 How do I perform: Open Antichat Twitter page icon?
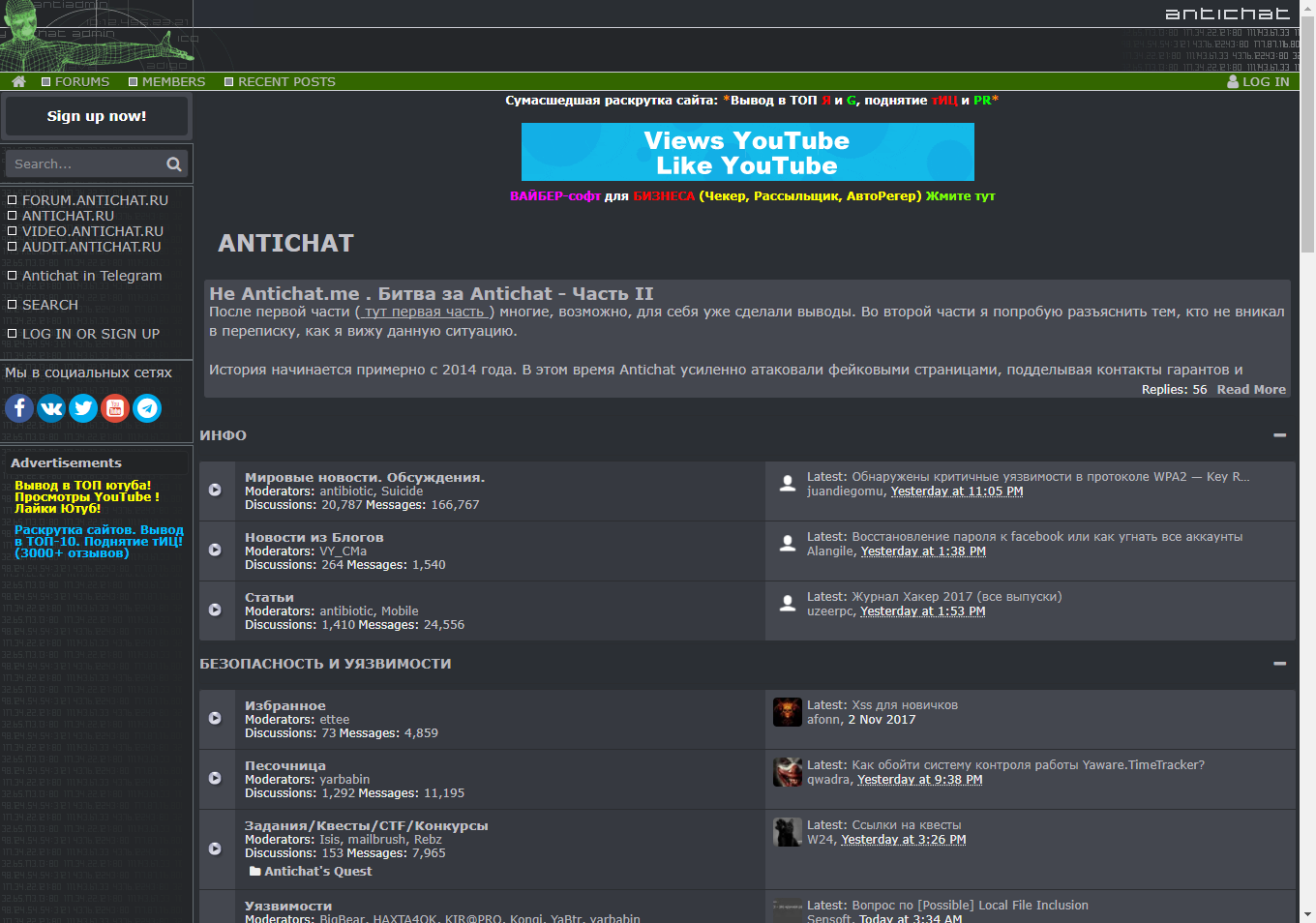click(83, 408)
